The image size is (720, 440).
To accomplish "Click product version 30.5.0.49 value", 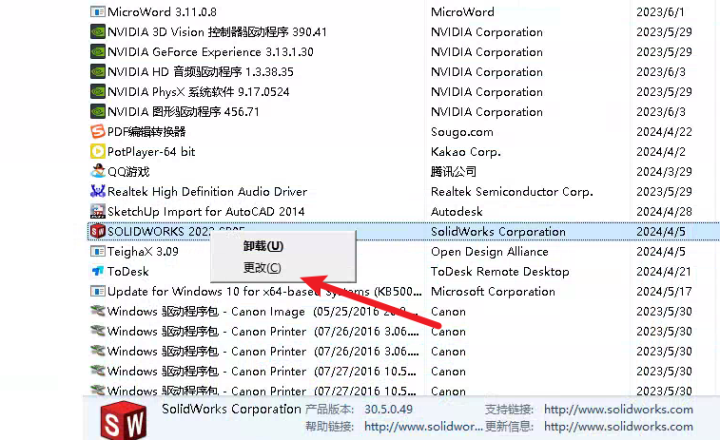I will [388, 409].
